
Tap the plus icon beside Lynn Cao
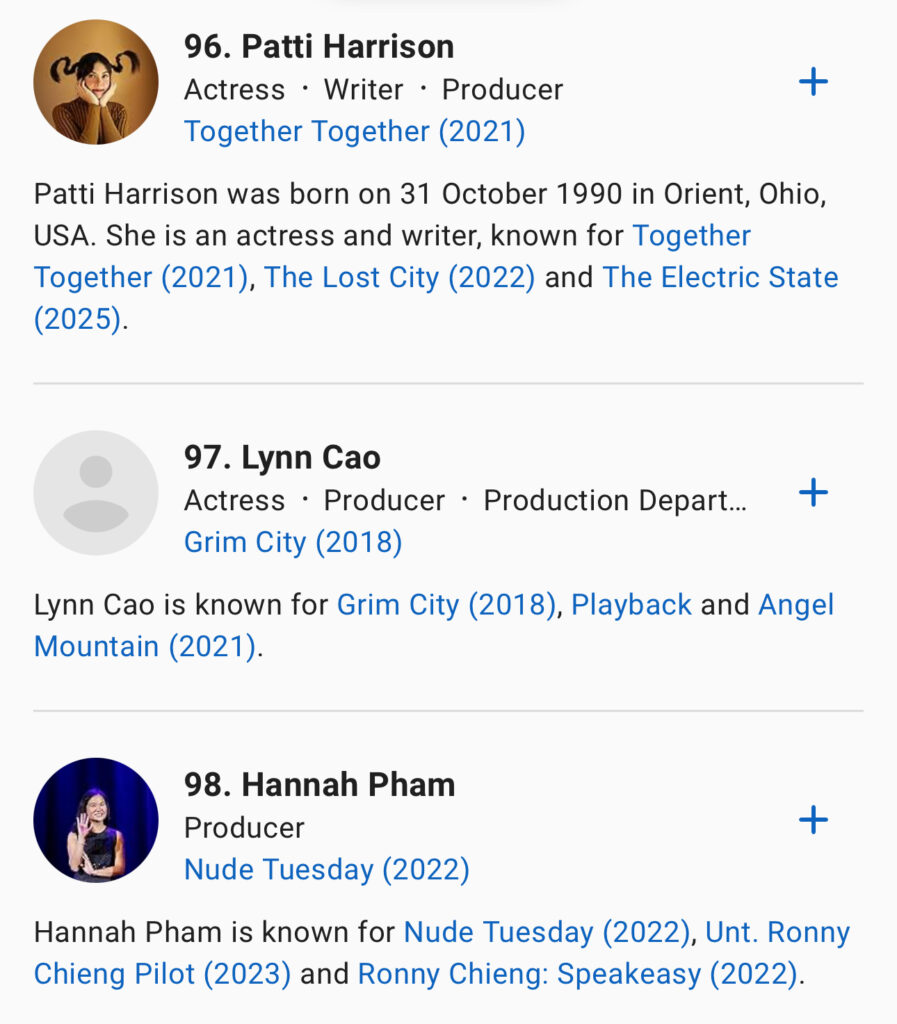[813, 492]
